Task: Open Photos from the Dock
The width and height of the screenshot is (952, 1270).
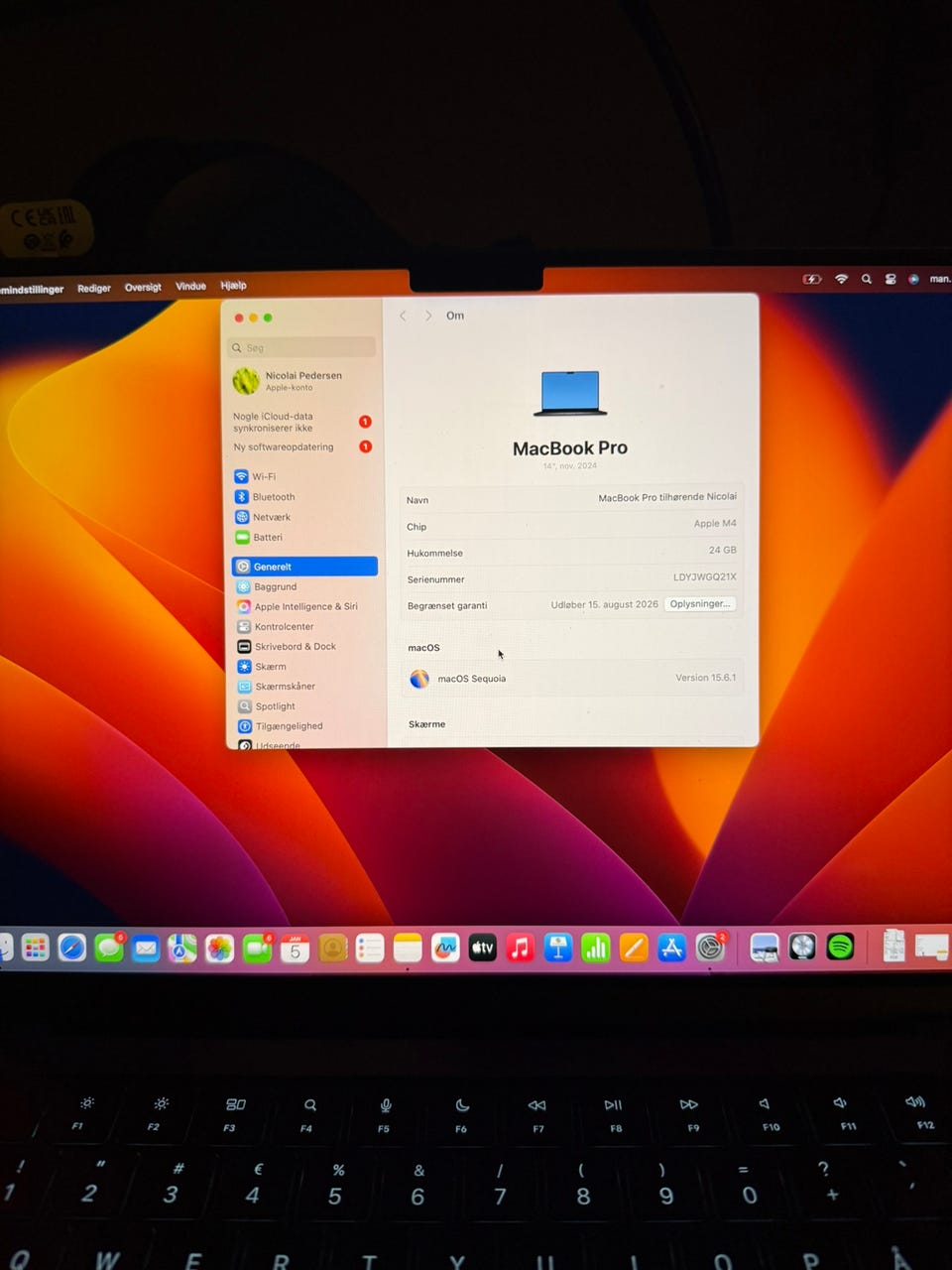Action: pos(219,949)
